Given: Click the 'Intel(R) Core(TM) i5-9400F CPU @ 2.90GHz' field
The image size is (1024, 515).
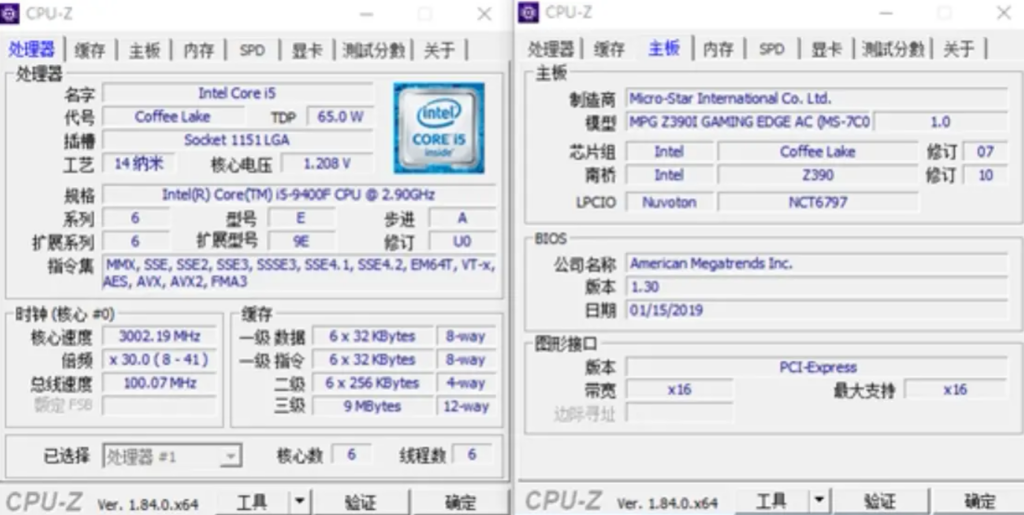Looking at the screenshot, I should 298,195.
